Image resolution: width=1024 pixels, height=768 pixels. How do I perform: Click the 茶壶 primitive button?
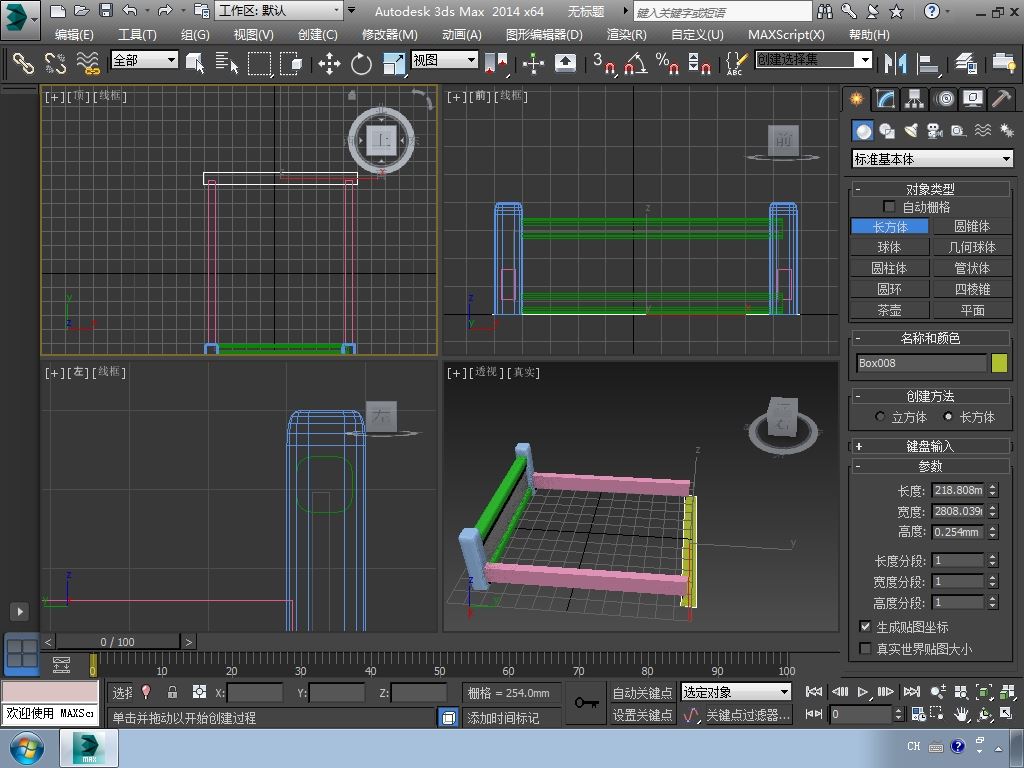tap(889, 310)
